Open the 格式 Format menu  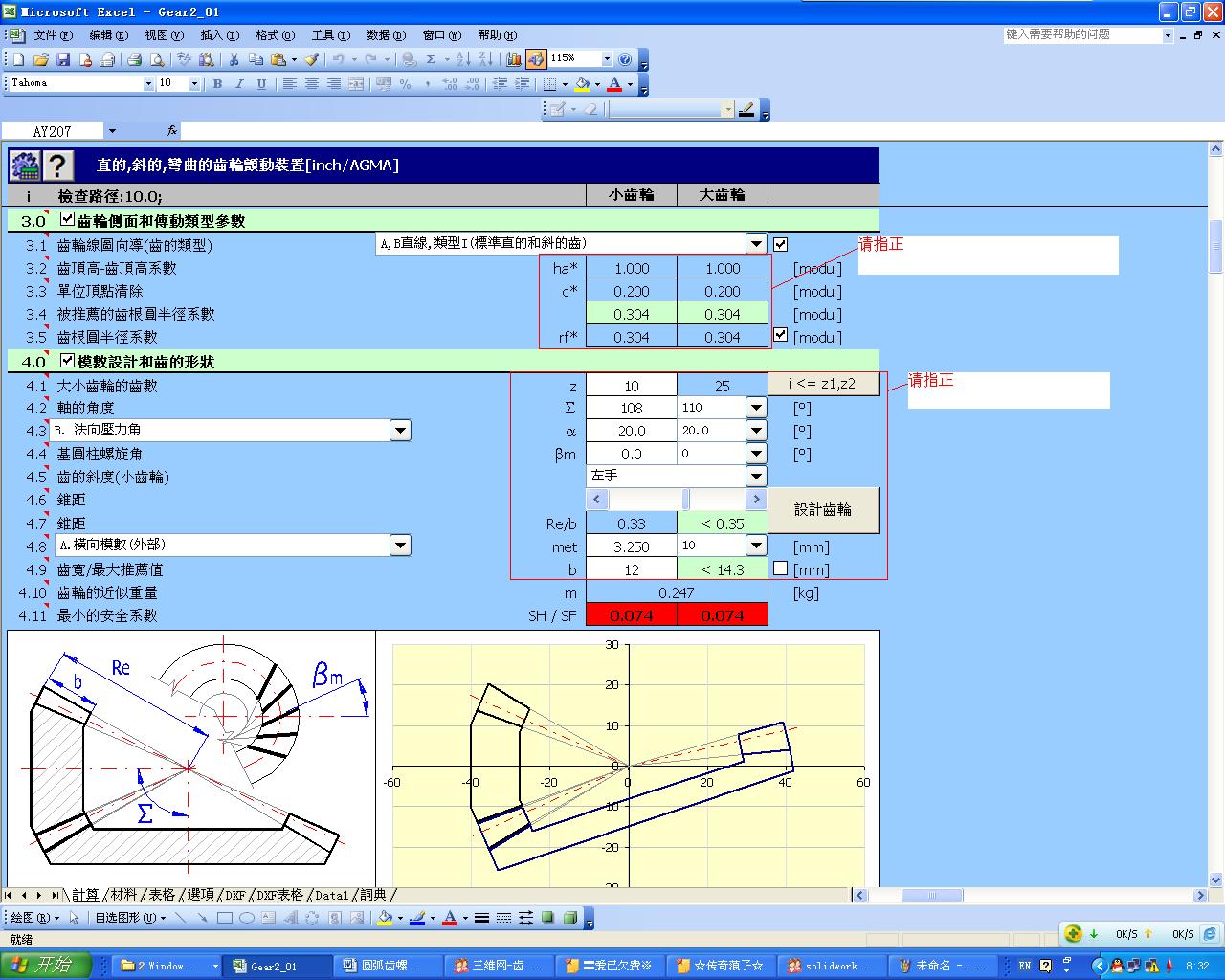[x=275, y=34]
